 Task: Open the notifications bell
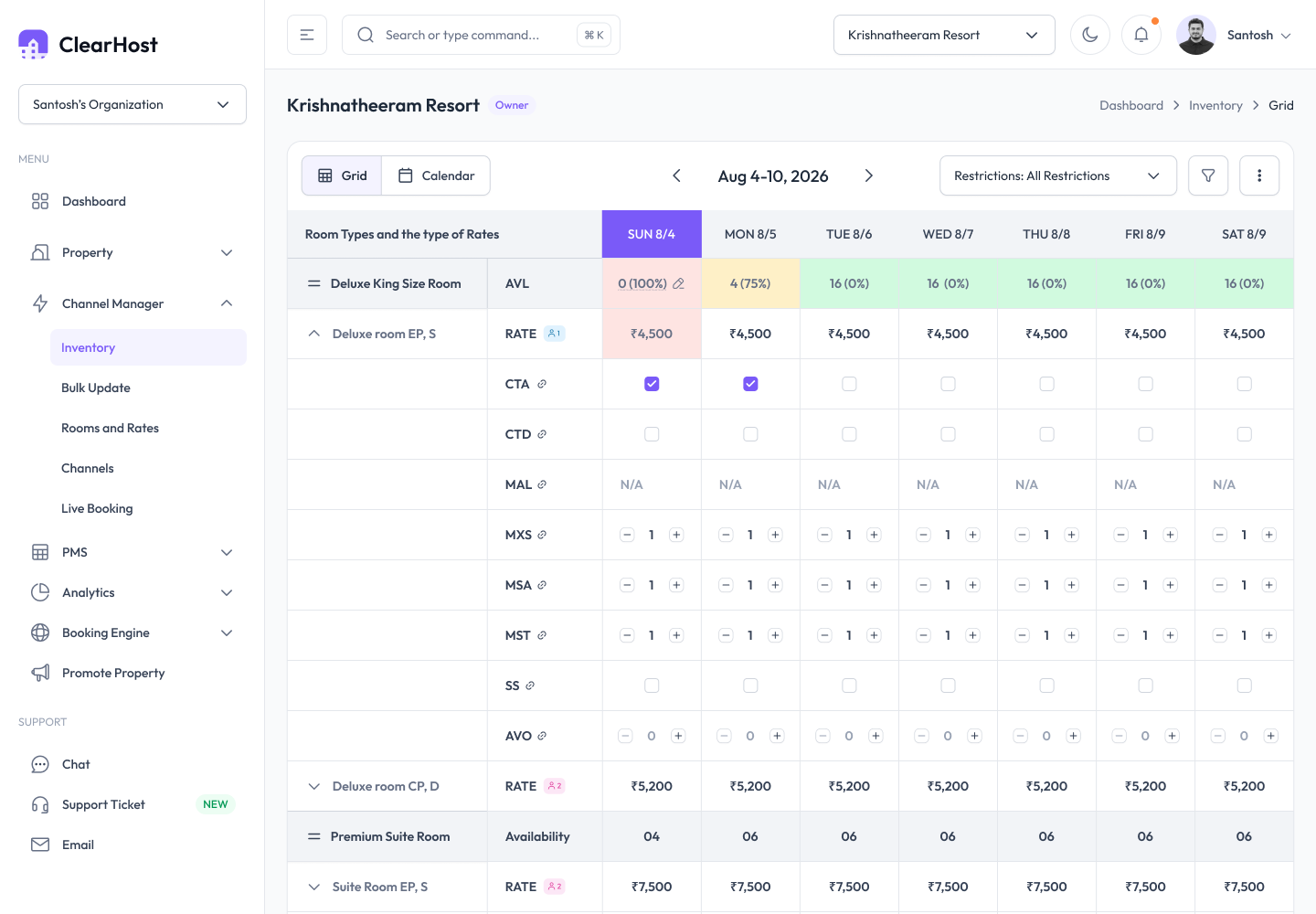1141,35
